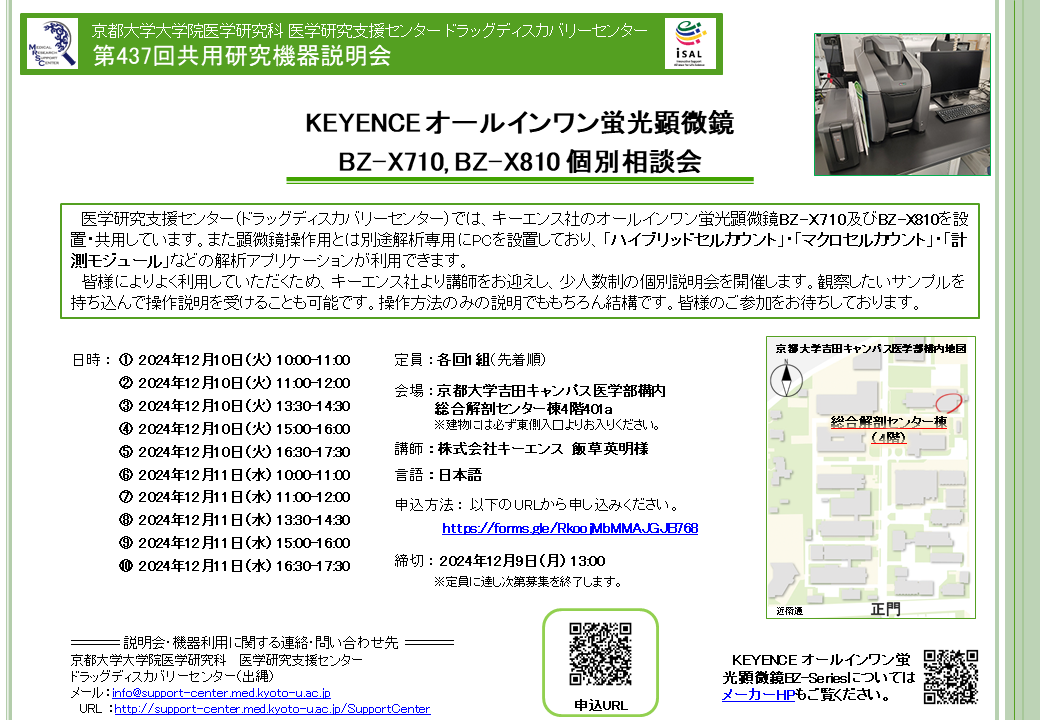Open the メーカーHP manufacturer link
Screen dimensions: 1040x720
[x=758, y=695]
